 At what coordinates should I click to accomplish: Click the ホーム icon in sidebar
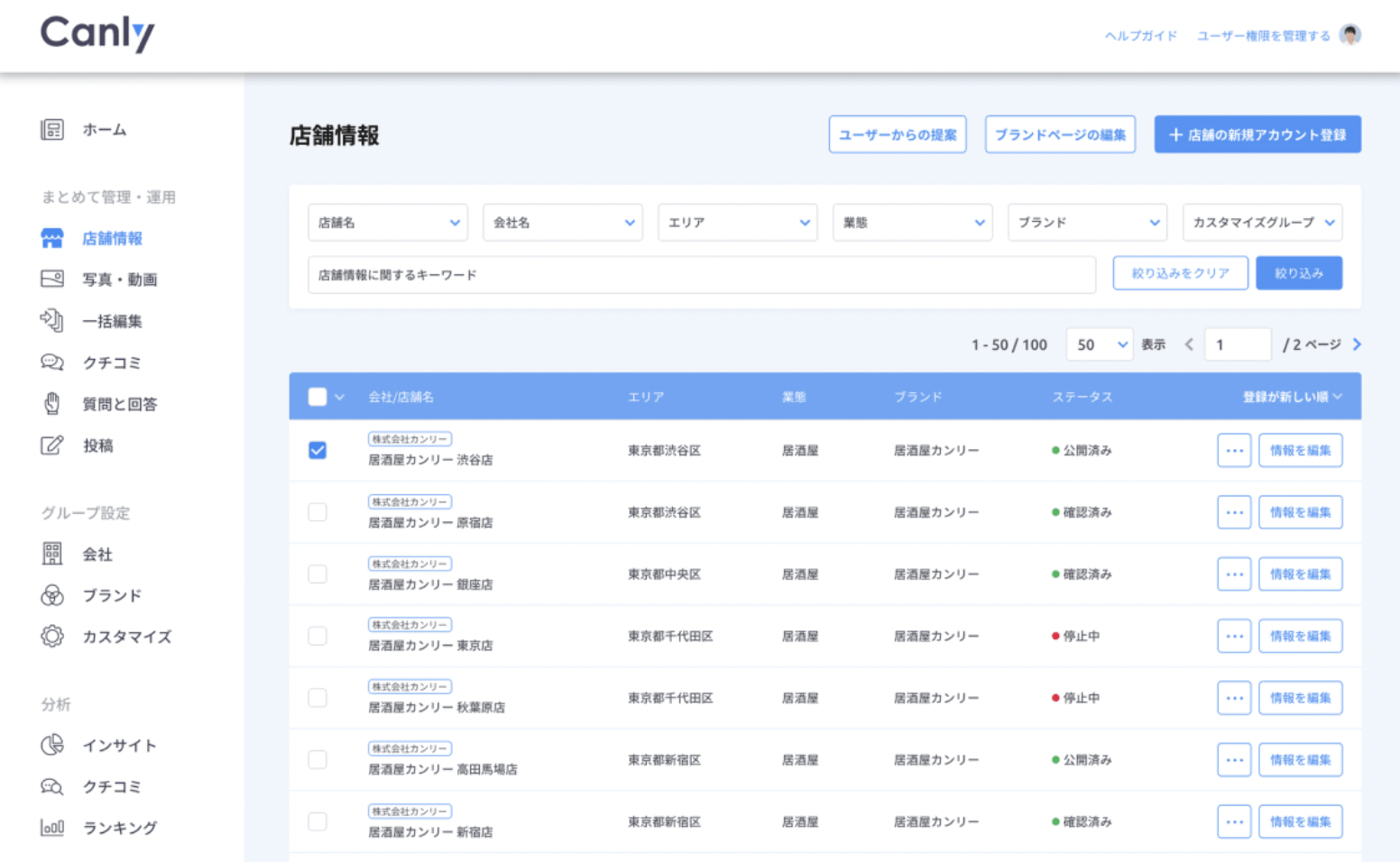tap(52, 130)
